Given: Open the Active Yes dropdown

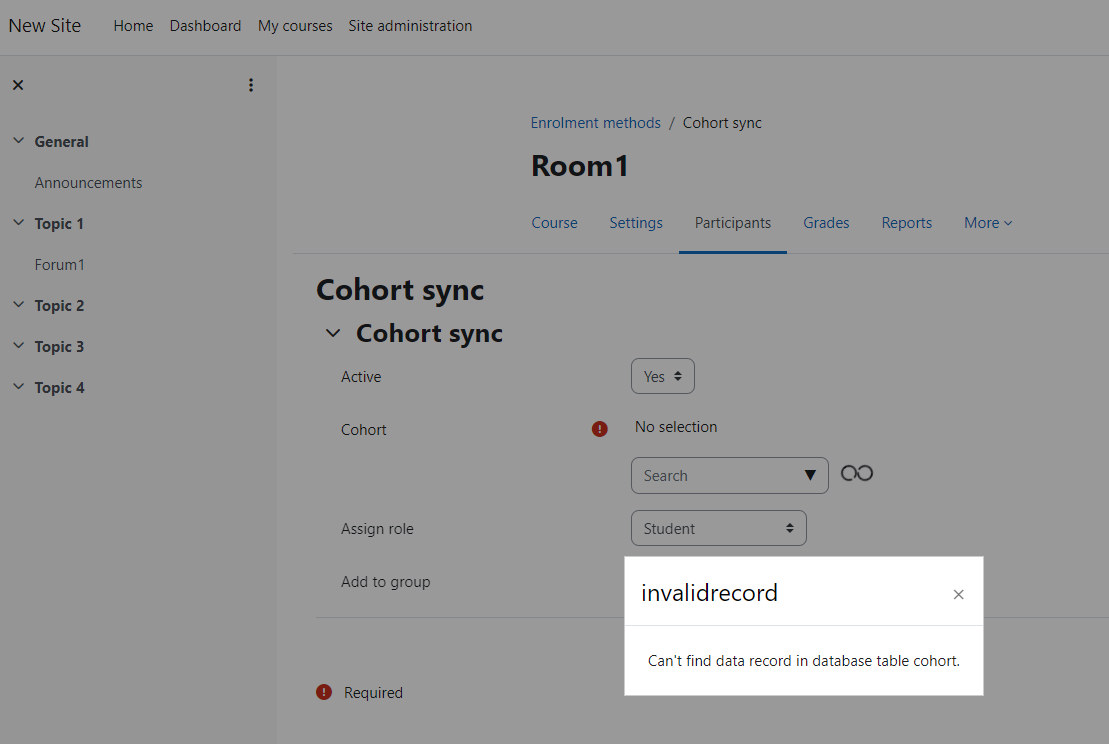Looking at the screenshot, I should click(663, 376).
